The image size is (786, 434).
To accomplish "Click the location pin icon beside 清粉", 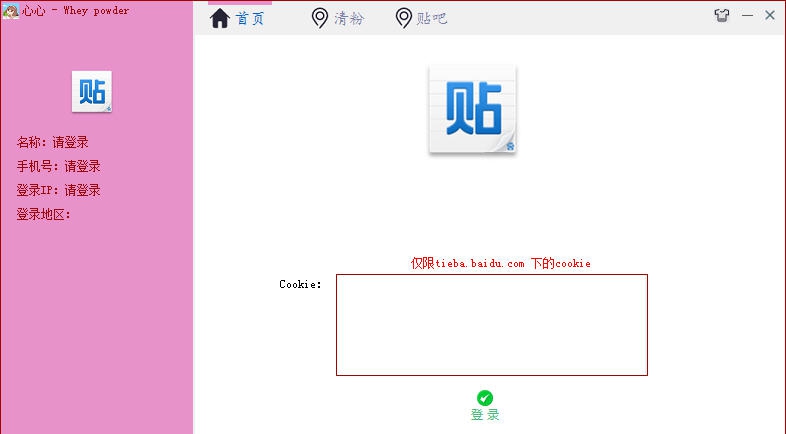I will tap(319, 19).
